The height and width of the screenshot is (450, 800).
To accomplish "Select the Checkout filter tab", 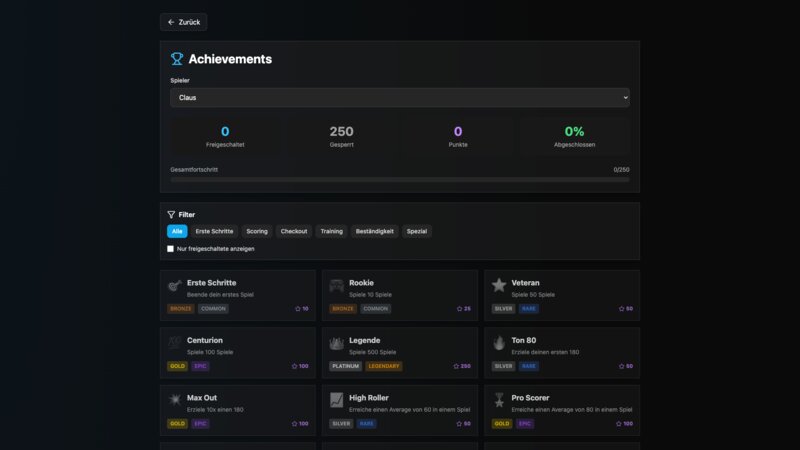I will click(294, 231).
